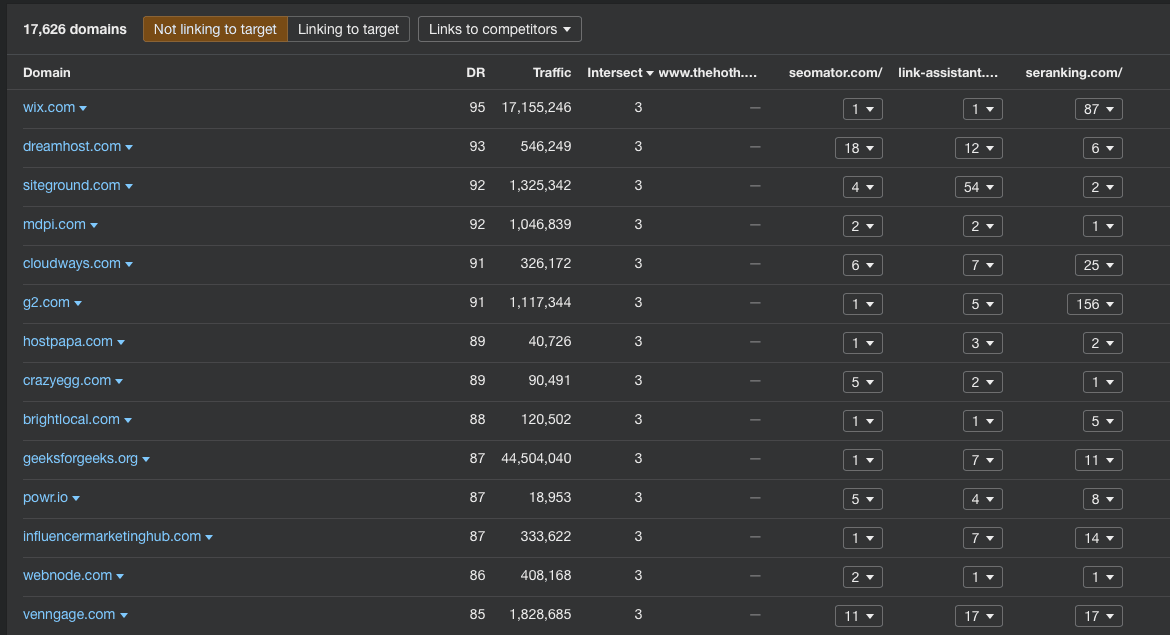
Task: Switch to 'Linking to target' filter
Action: pos(348,29)
